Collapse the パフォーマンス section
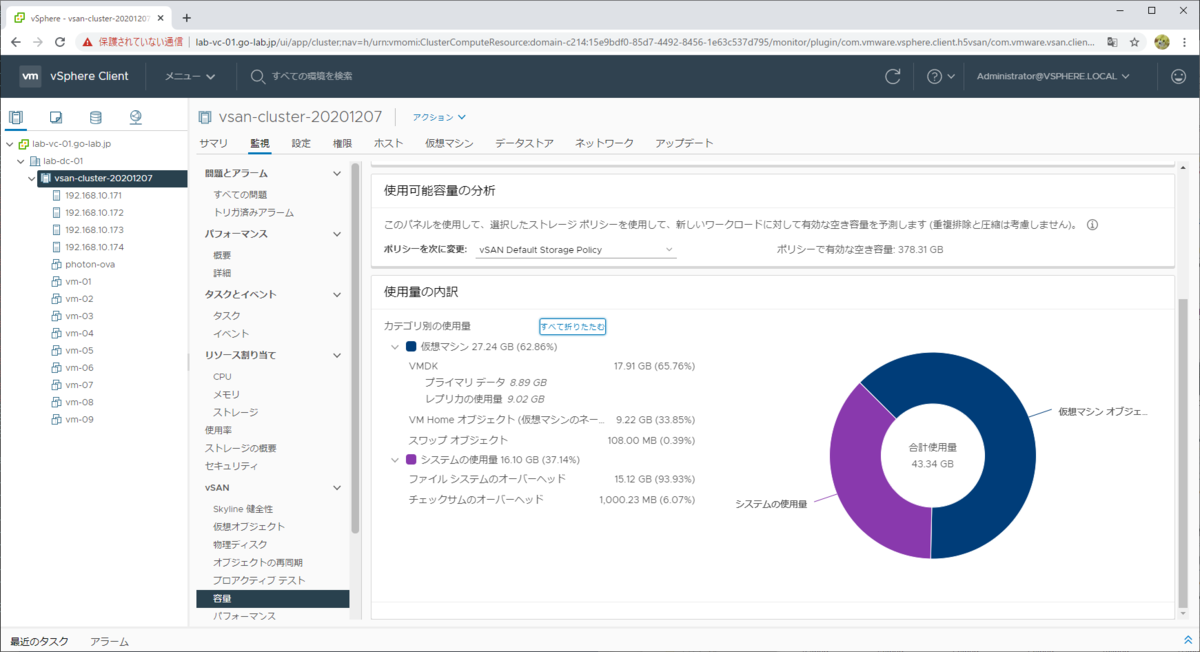 point(337,234)
